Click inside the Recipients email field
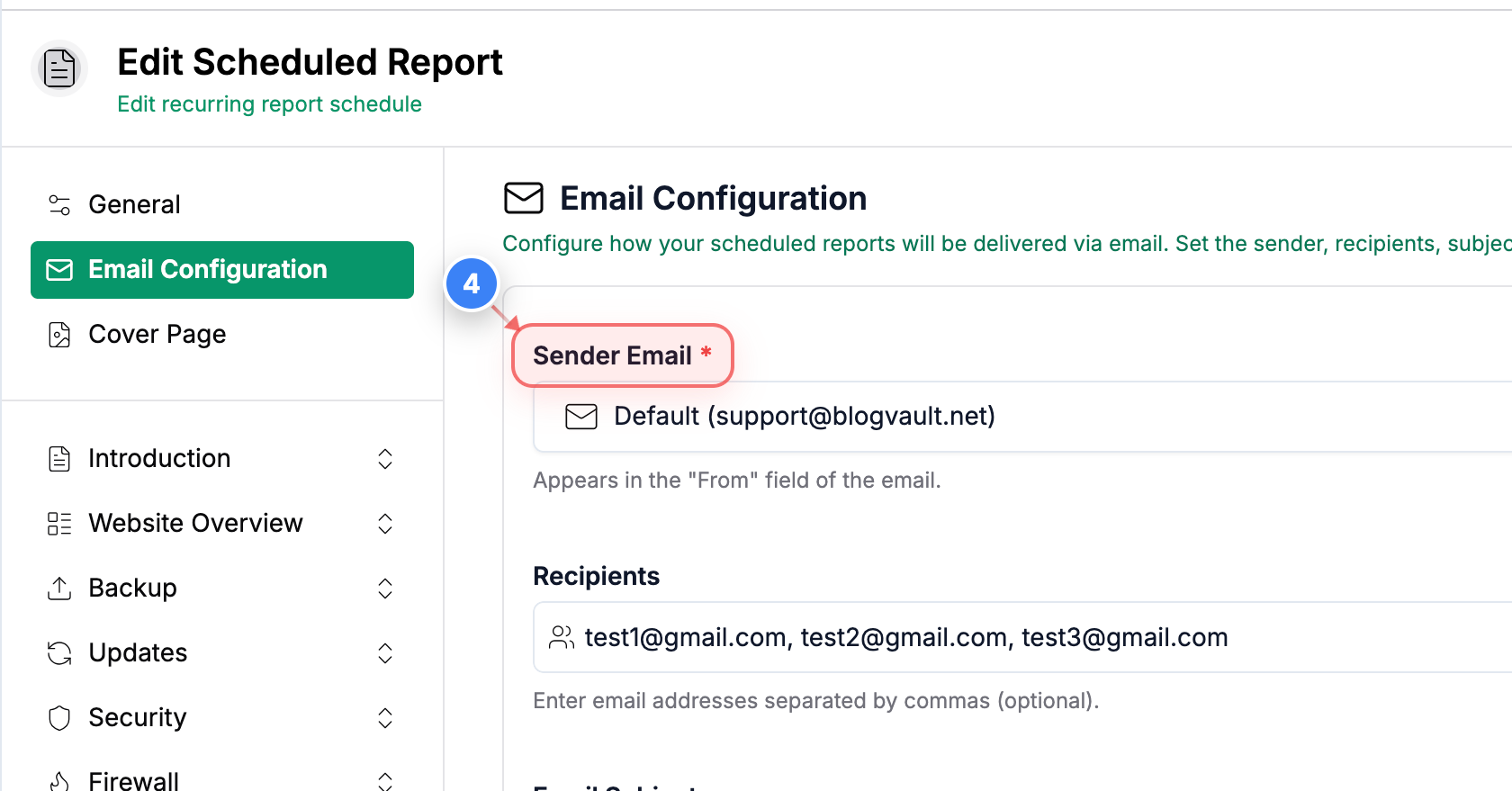 pyautogui.click(x=900, y=637)
